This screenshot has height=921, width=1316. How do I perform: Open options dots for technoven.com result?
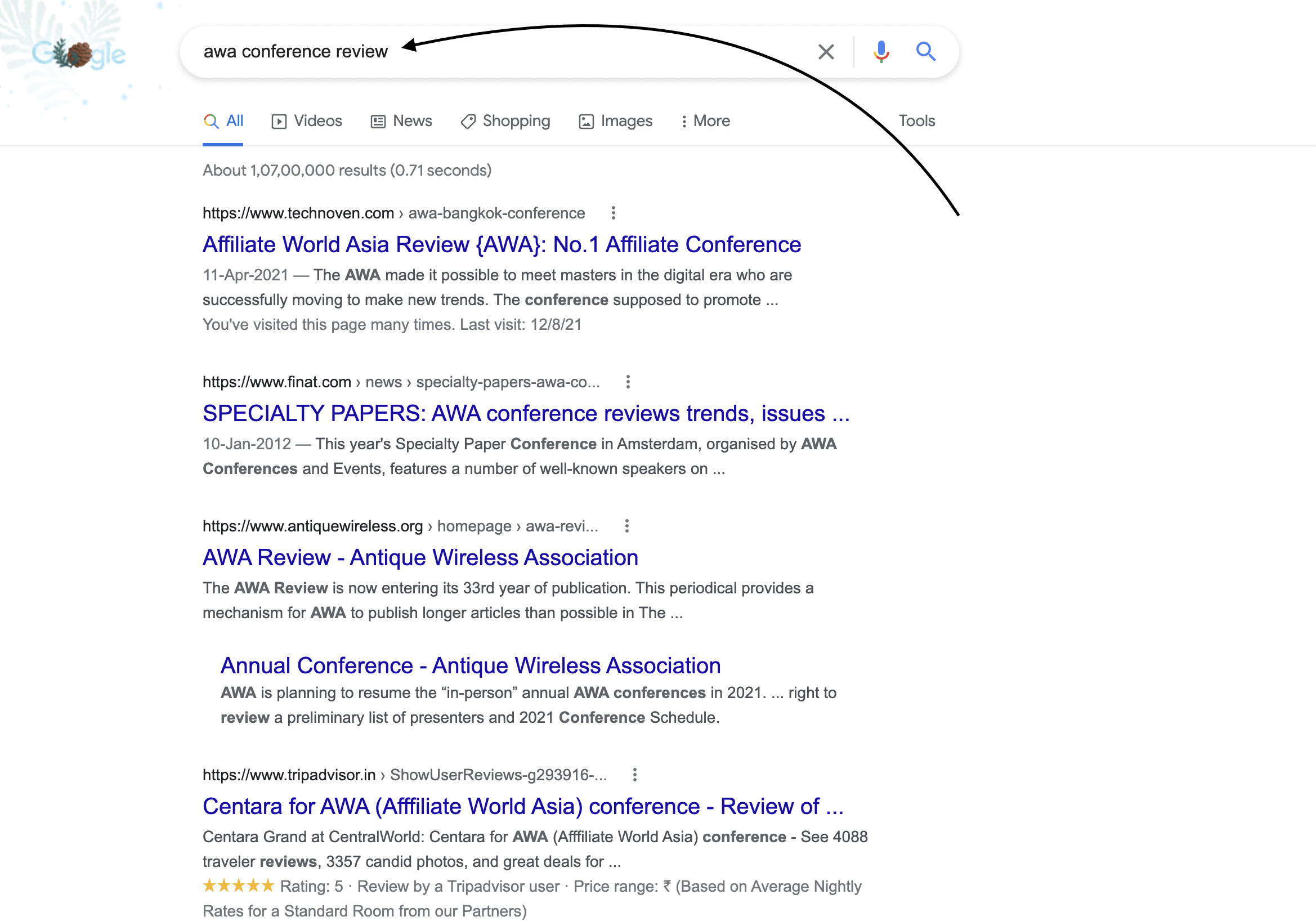pos(614,213)
